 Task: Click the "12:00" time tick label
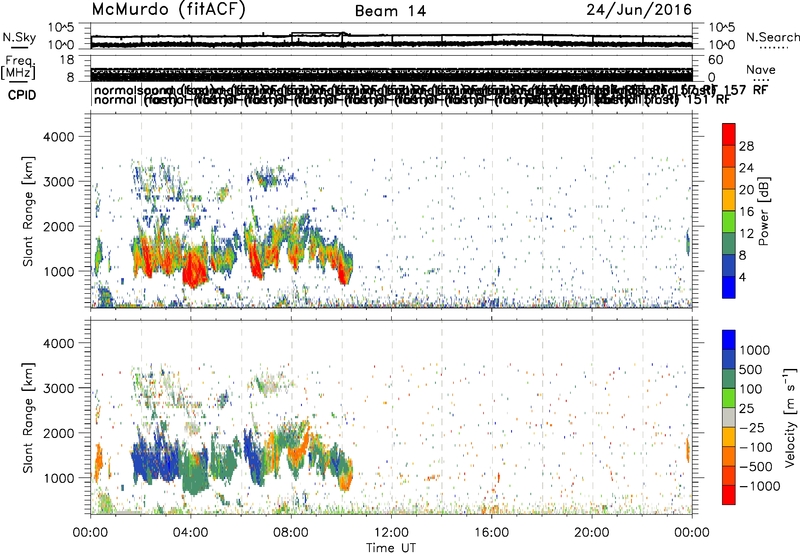391,533
